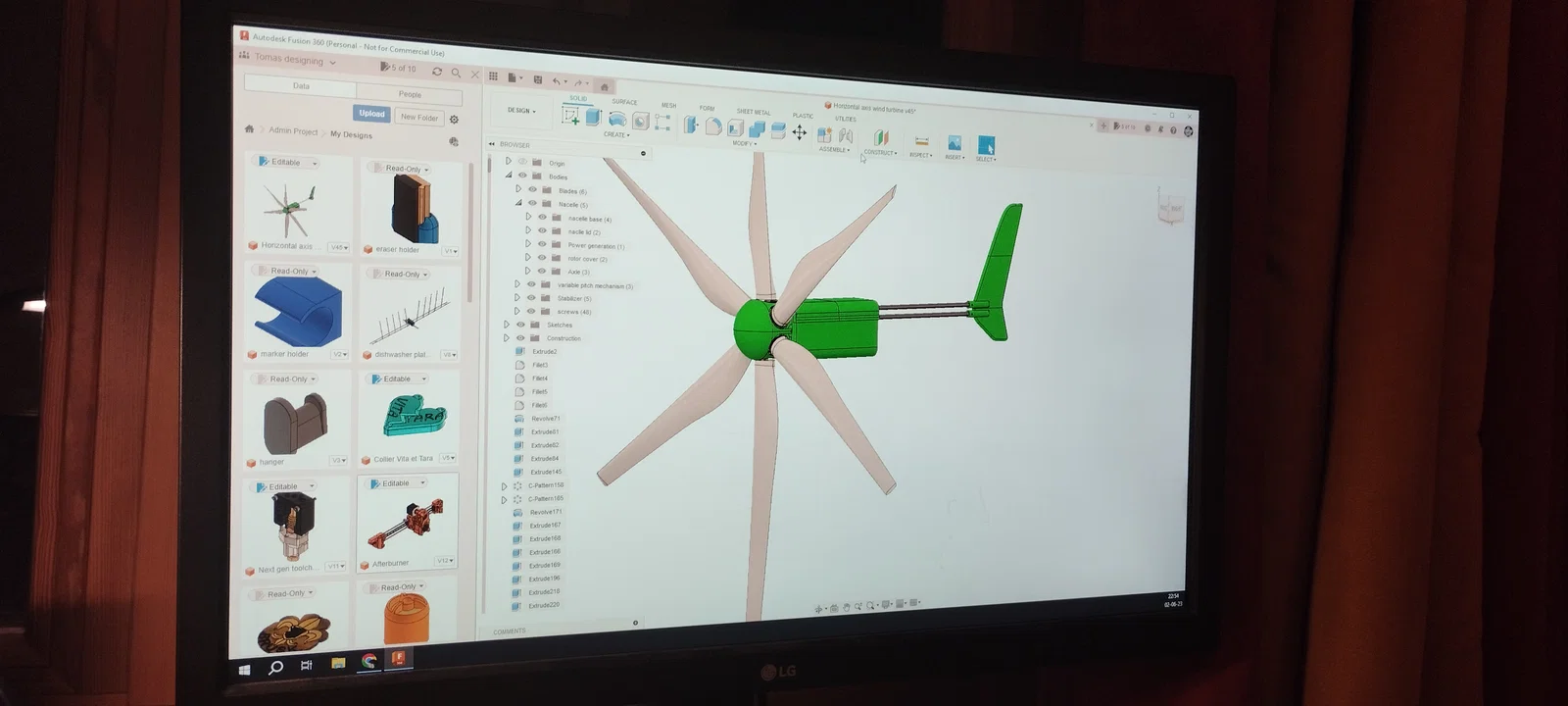The height and width of the screenshot is (706, 1568).
Task: Open the ASSEMBLE menu label
Action: tap(835, 150)
